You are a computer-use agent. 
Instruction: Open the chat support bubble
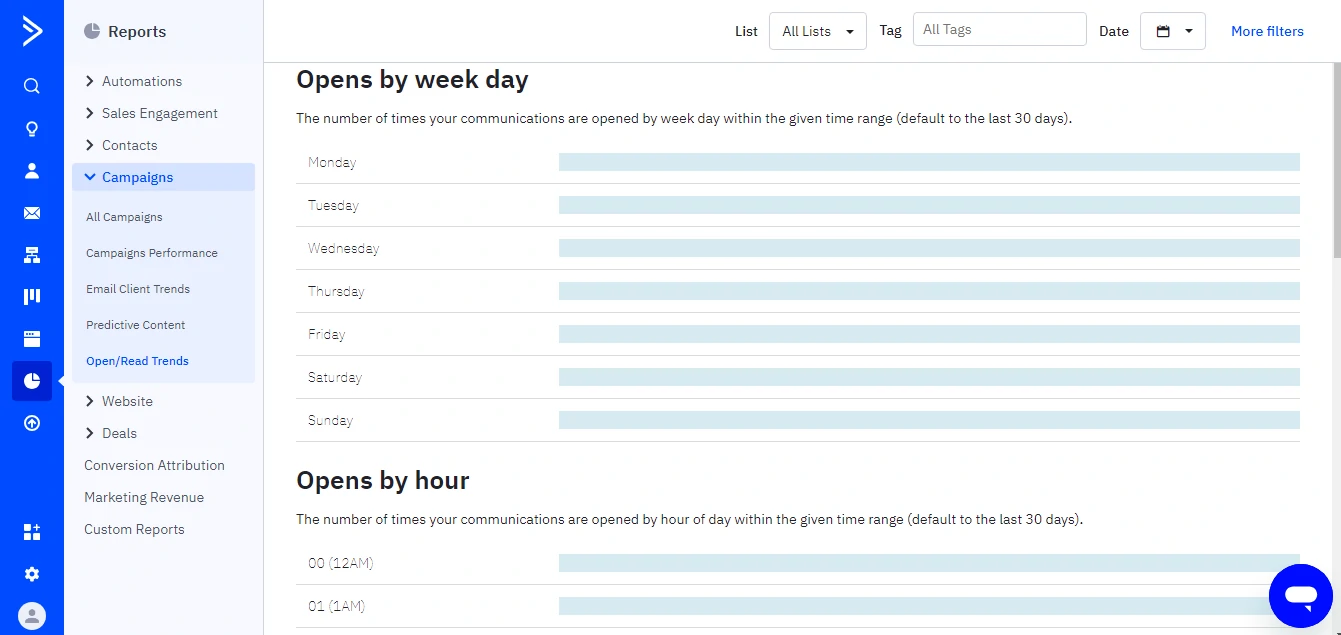(x=1300, y=596)
